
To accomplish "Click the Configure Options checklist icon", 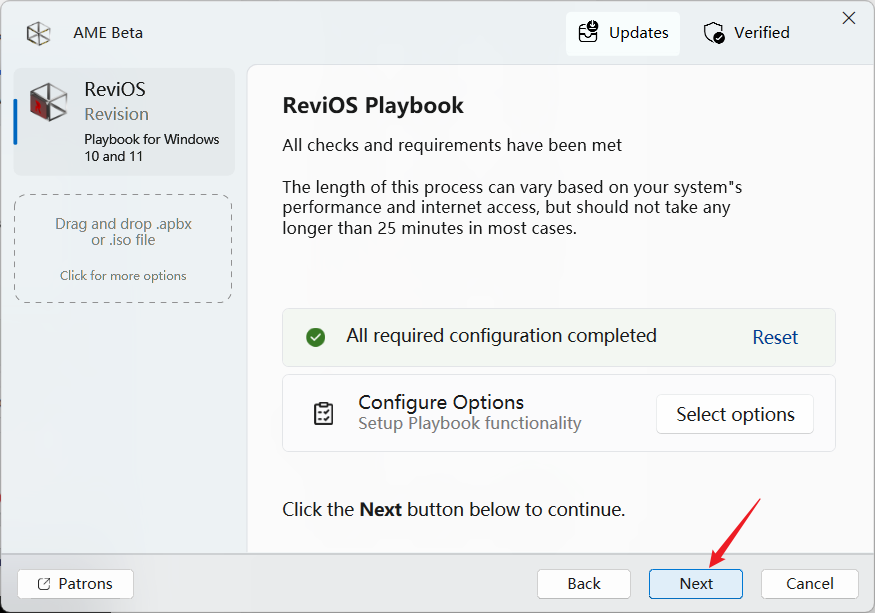I will coord(324,414).
